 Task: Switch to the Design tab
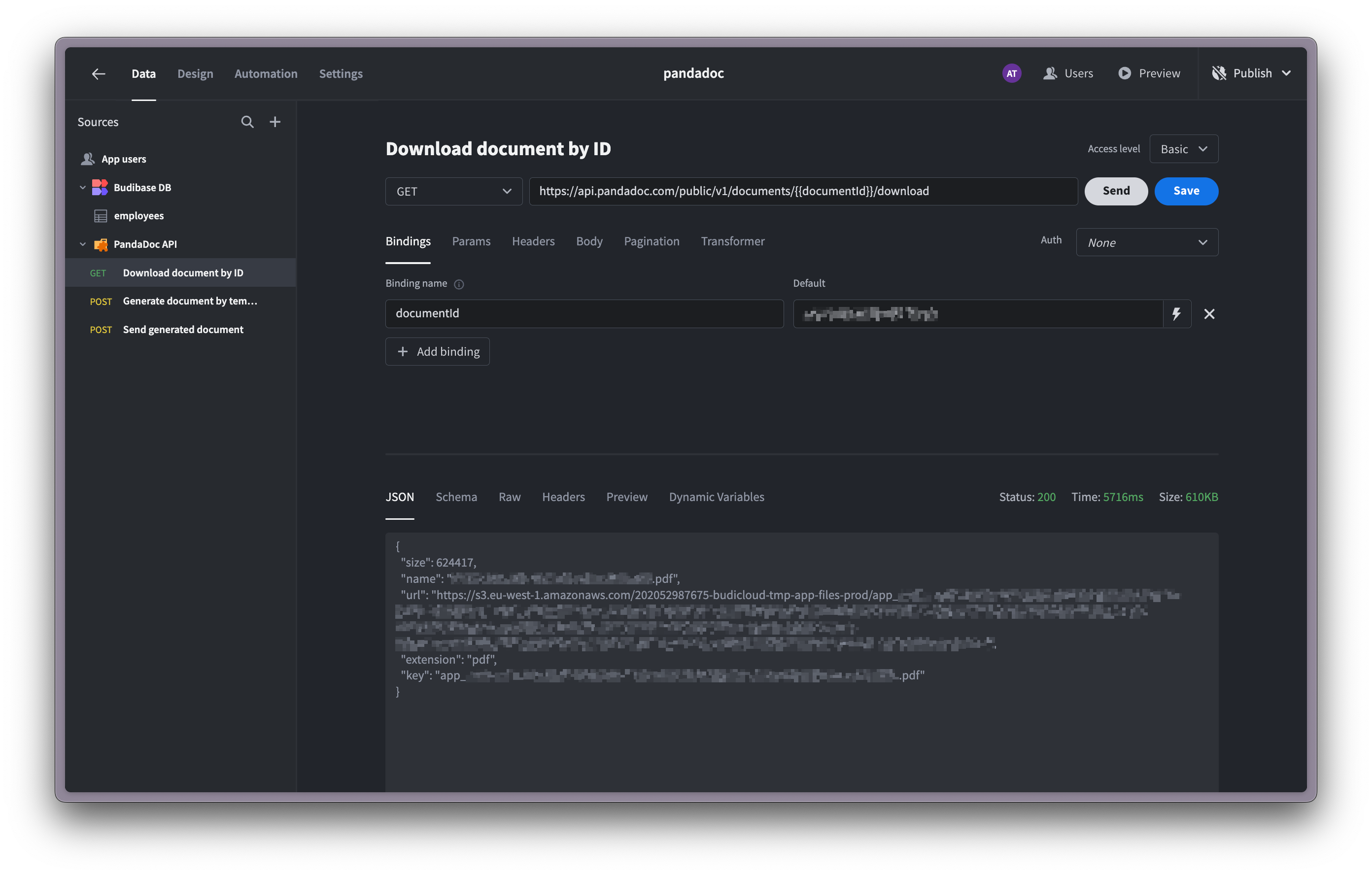[196, 73]
